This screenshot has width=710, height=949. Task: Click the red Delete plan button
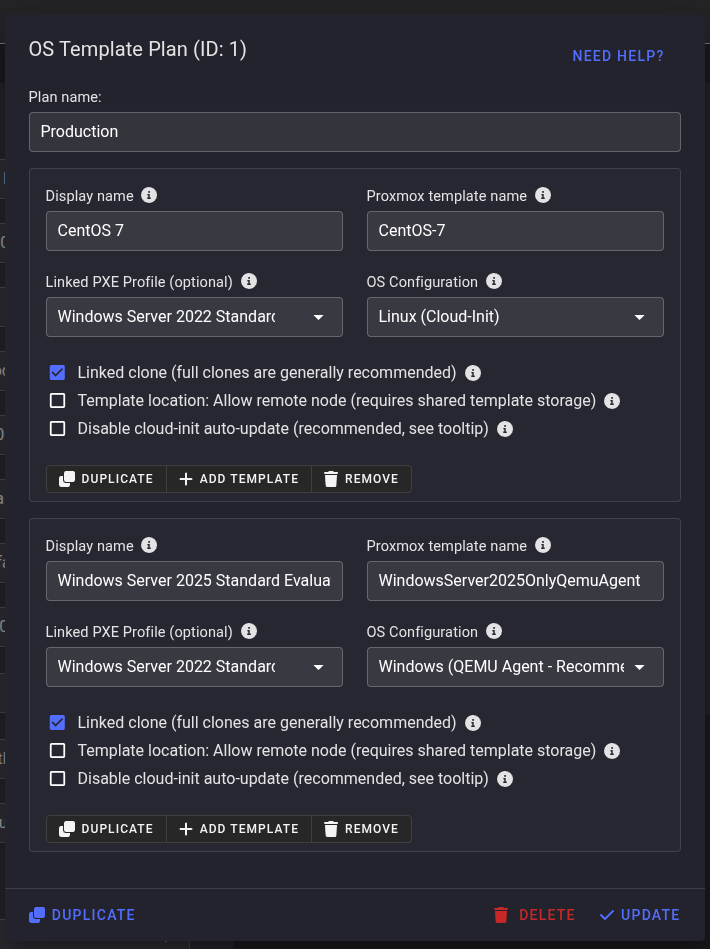tap(534, 915)
